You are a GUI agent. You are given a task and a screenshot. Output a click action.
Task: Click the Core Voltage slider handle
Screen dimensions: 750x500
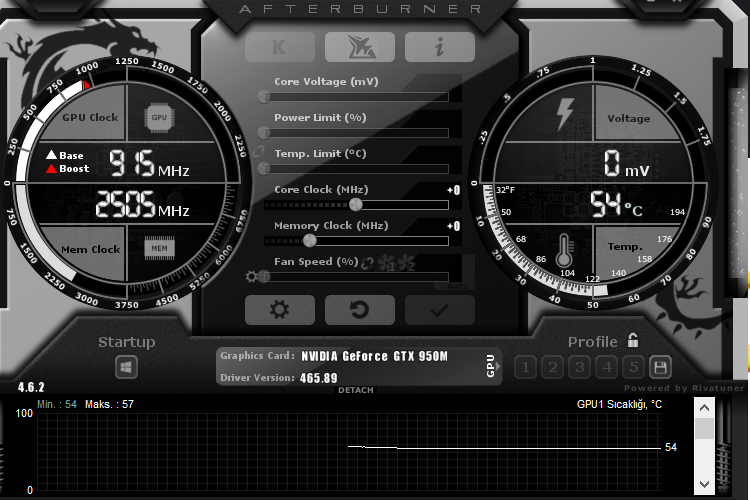(264, 97)
